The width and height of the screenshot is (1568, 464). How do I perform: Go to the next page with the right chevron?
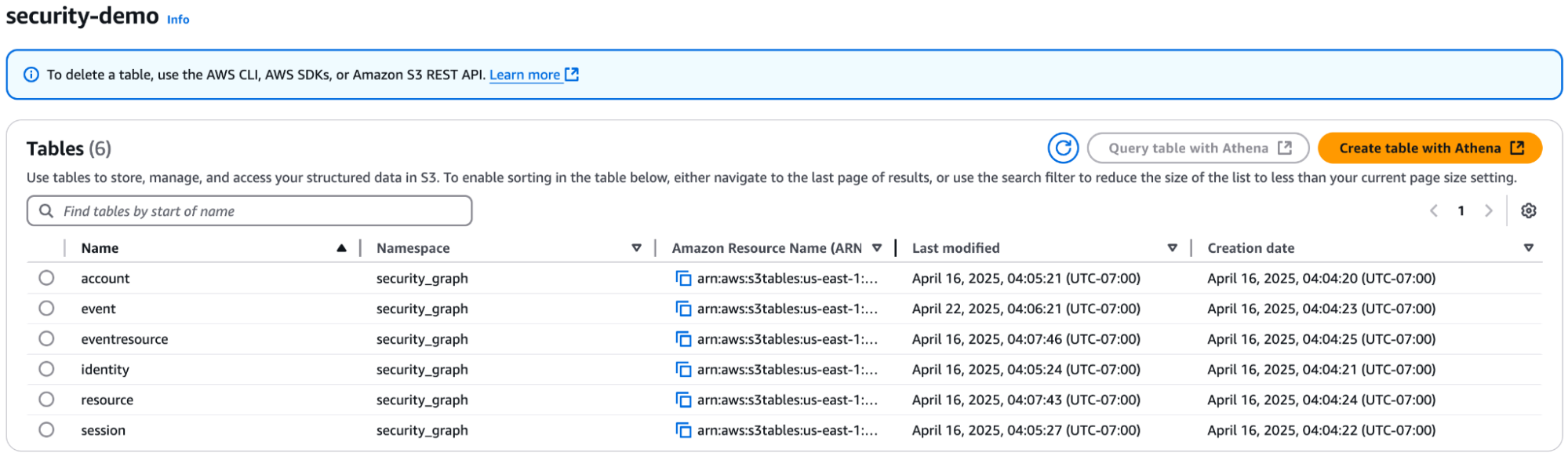1489,210
